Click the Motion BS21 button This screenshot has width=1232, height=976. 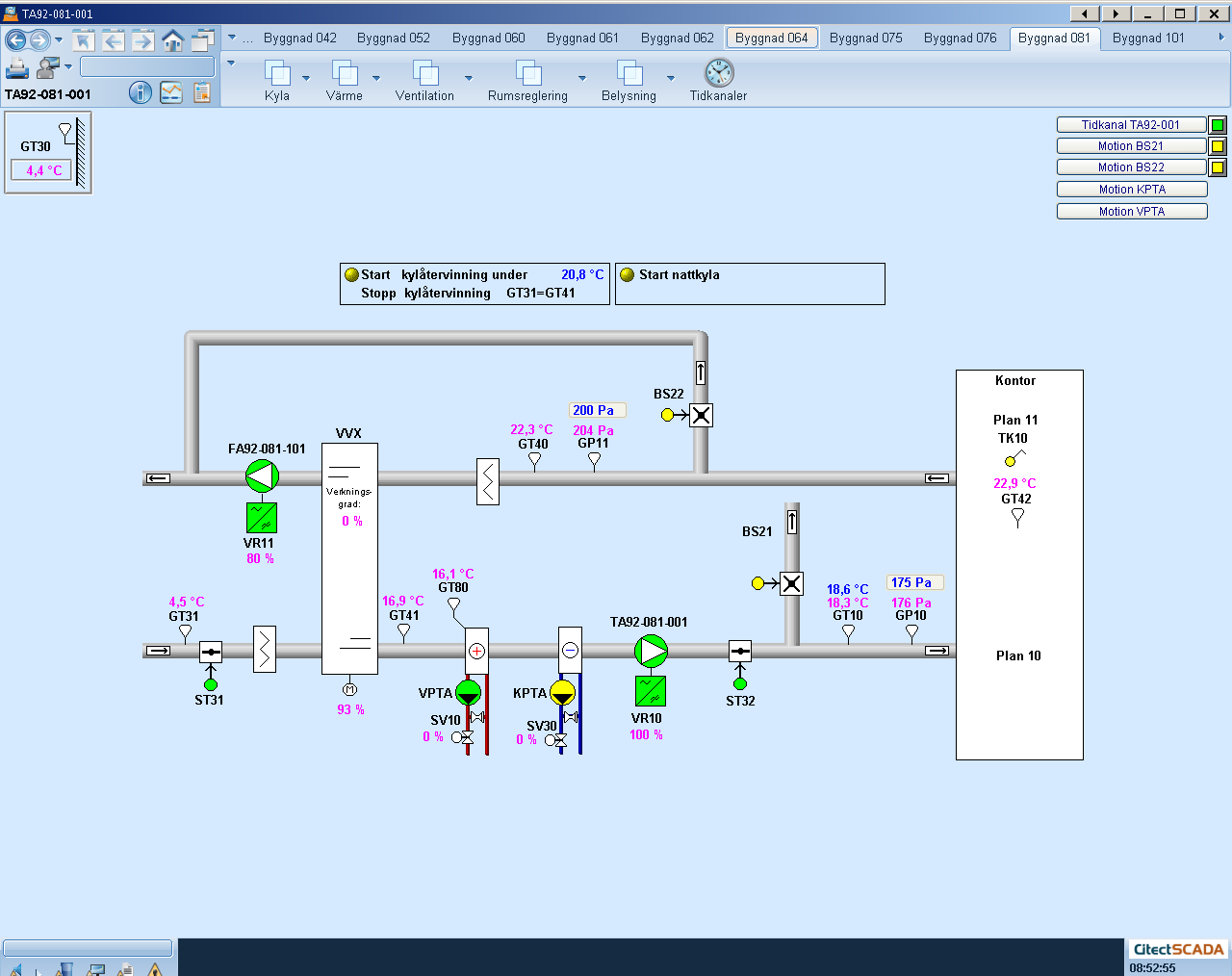1131,146
